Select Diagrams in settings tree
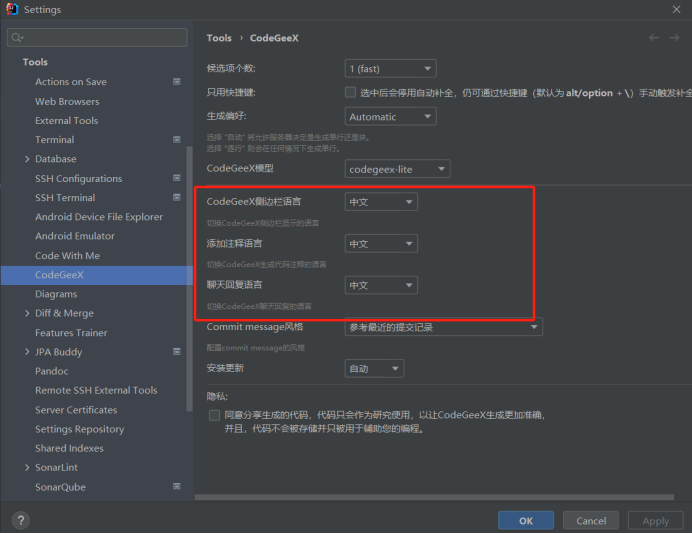Screen dimensions: 692x534 tap(56, 294)
